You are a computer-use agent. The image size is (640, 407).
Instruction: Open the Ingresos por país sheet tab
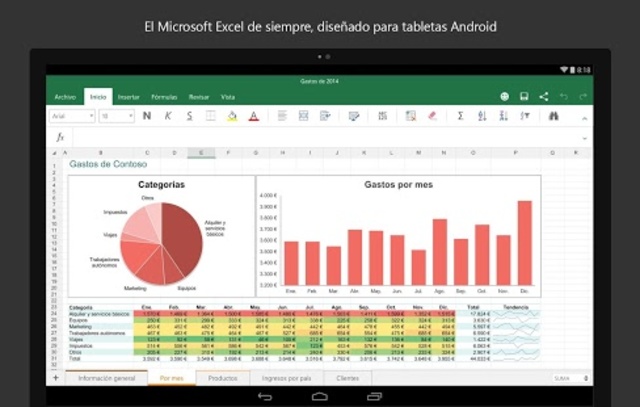(x=287, y=378)
